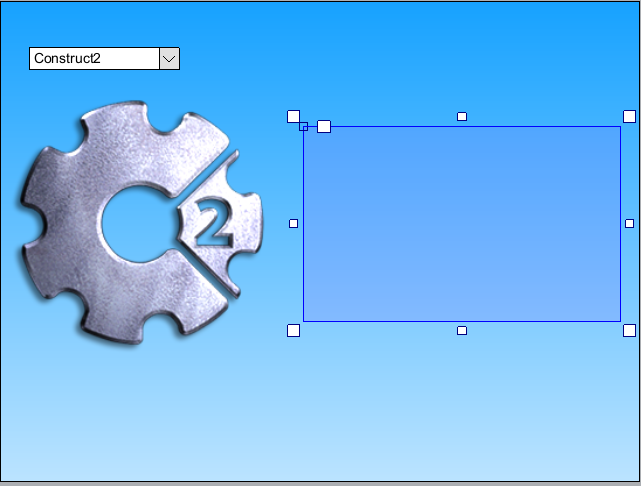Click the top-right corner resize handle
The width and height of the screenshot is (641, 486).
click(630, 116)
